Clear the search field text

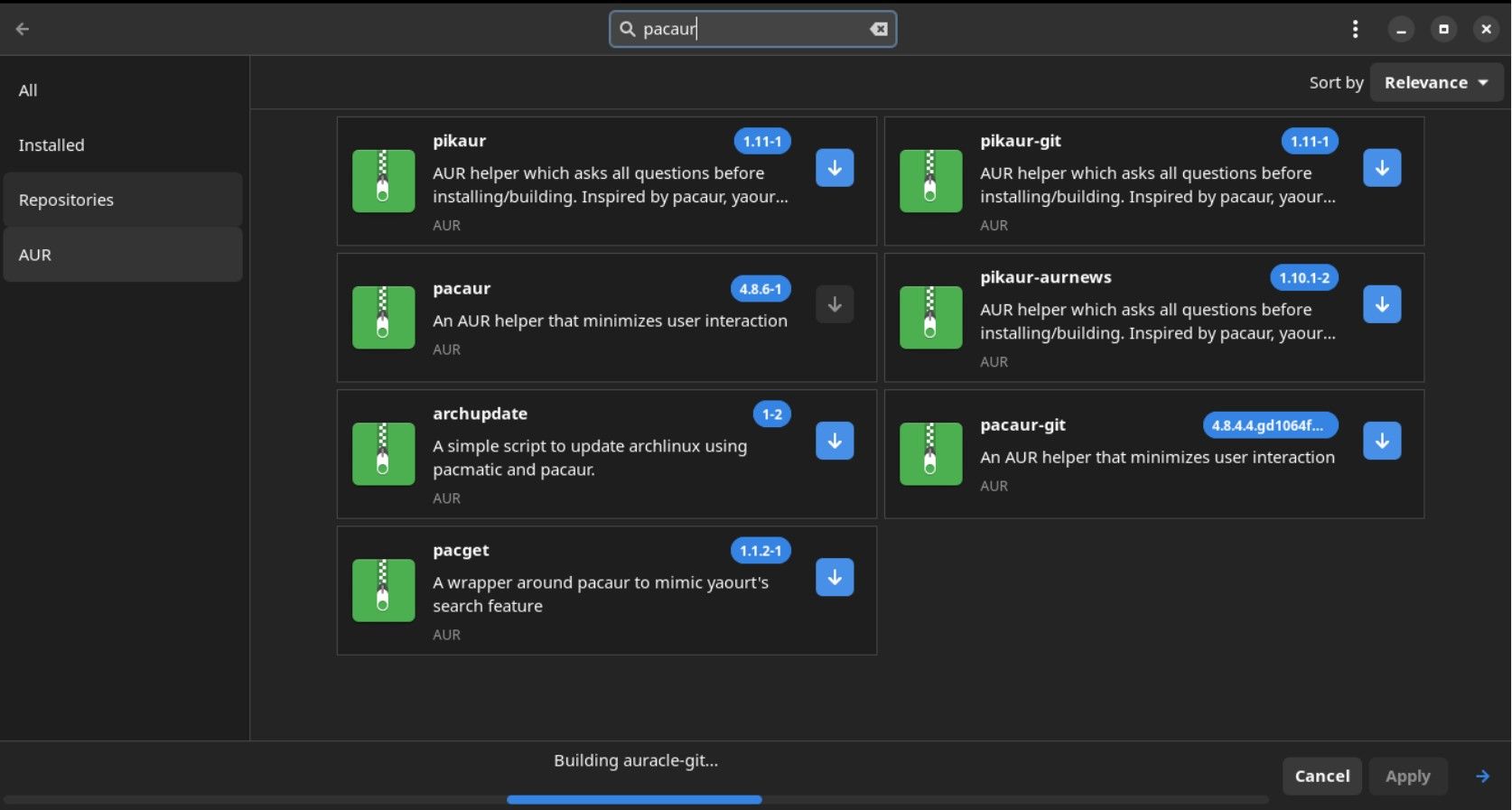pyautogui.click(x=878, y=29)
